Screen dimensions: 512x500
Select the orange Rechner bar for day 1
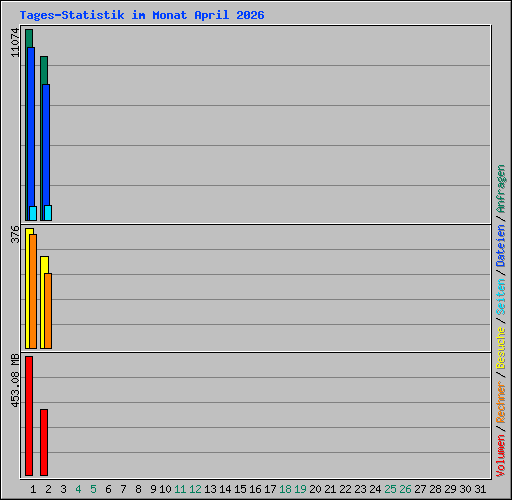[33, 291]
